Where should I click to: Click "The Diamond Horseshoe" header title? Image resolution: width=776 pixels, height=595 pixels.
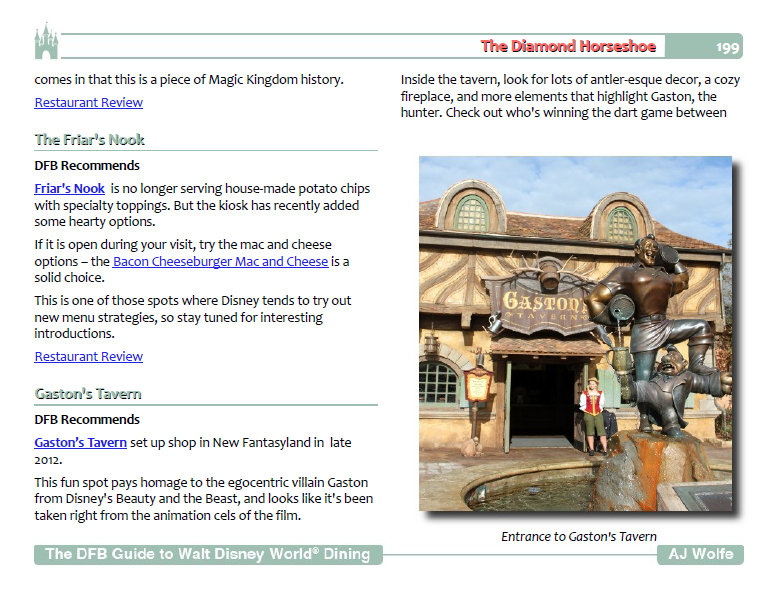568,46
